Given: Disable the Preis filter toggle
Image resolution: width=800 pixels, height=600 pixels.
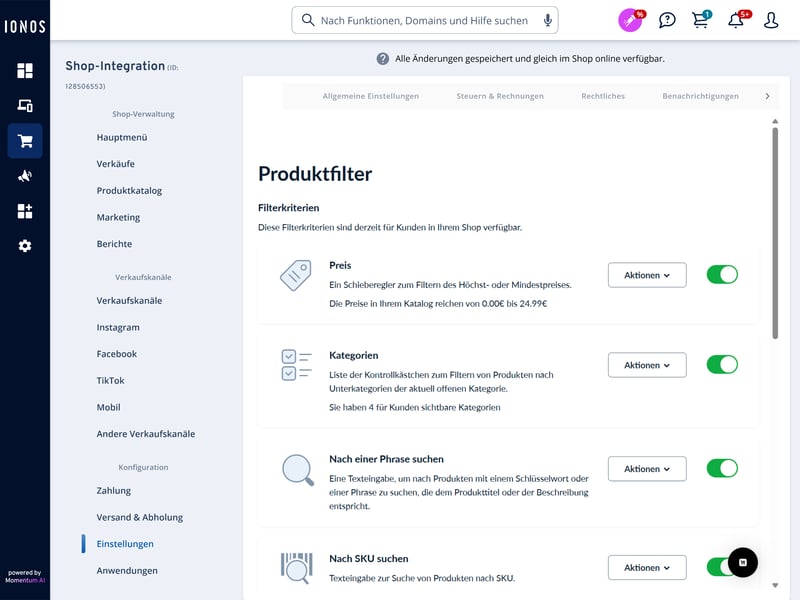Looking at the screenshot, I should pyautogui.click(x=722, y=275).
